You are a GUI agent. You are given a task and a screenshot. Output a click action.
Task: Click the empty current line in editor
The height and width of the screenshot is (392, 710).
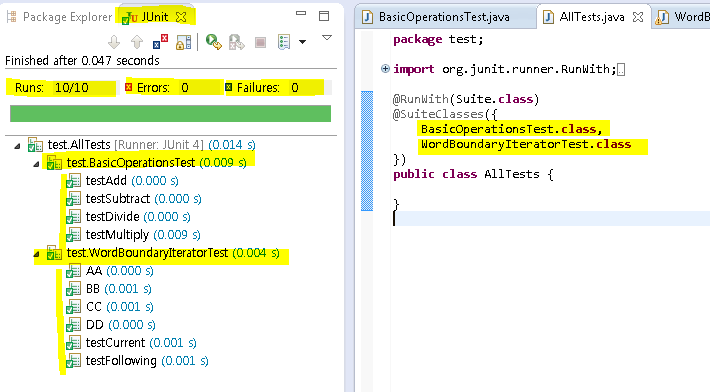(x=552, y=219)
